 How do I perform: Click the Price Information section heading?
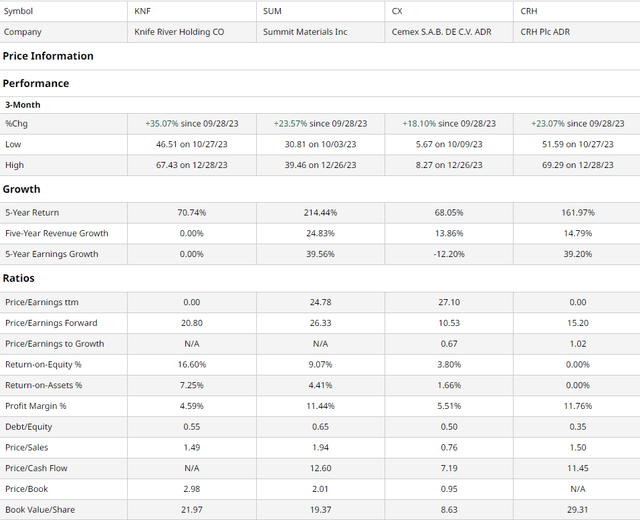pyautogui.click(x=48, y=56)
